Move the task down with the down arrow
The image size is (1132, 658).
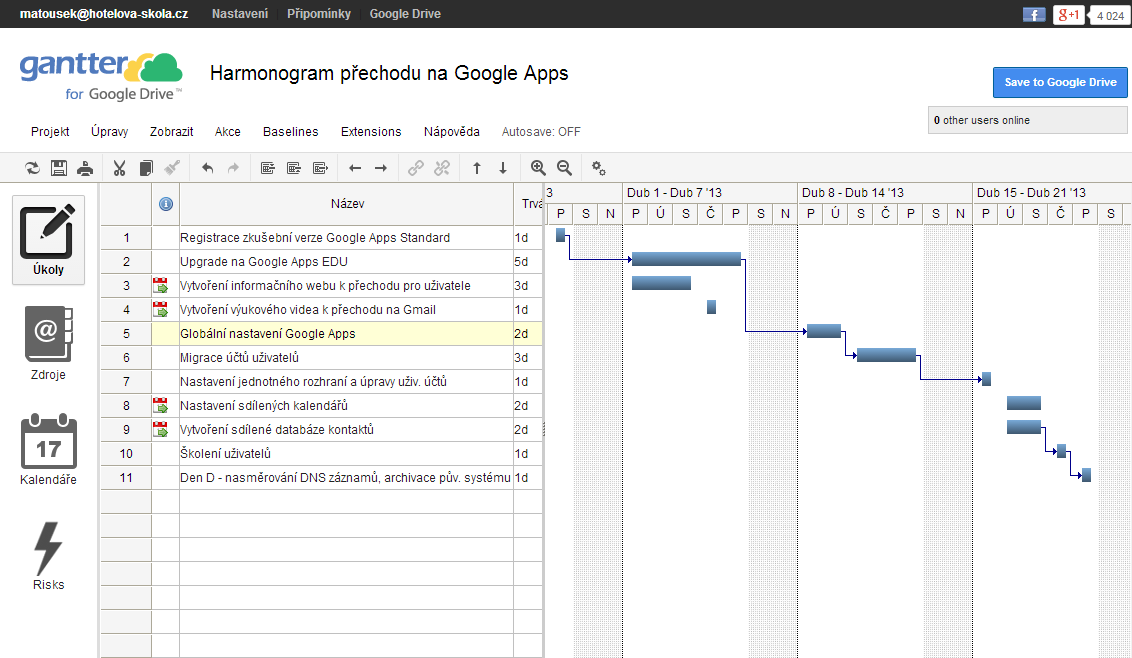click(x=503, y=168)
